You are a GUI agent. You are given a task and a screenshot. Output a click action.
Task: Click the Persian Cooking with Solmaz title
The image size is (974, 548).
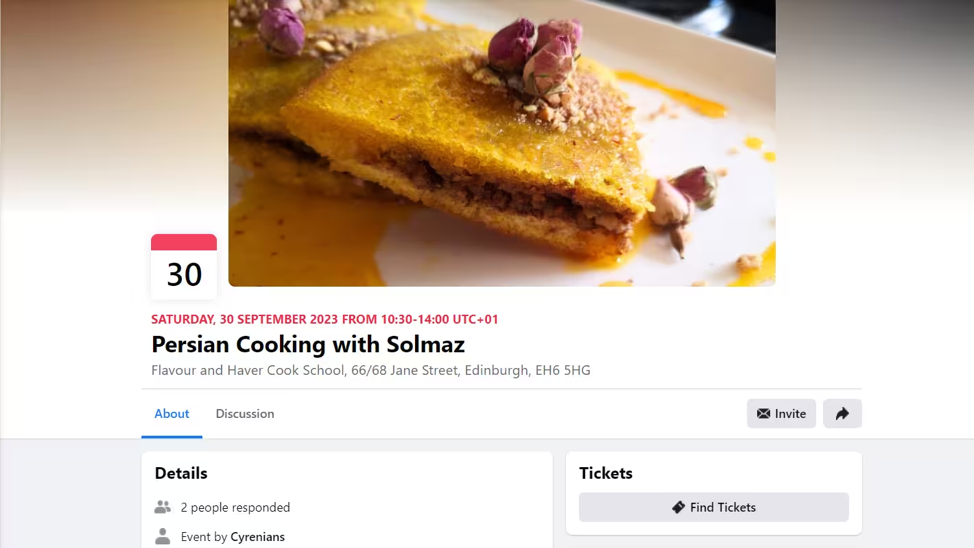click(x=308, y=344)
